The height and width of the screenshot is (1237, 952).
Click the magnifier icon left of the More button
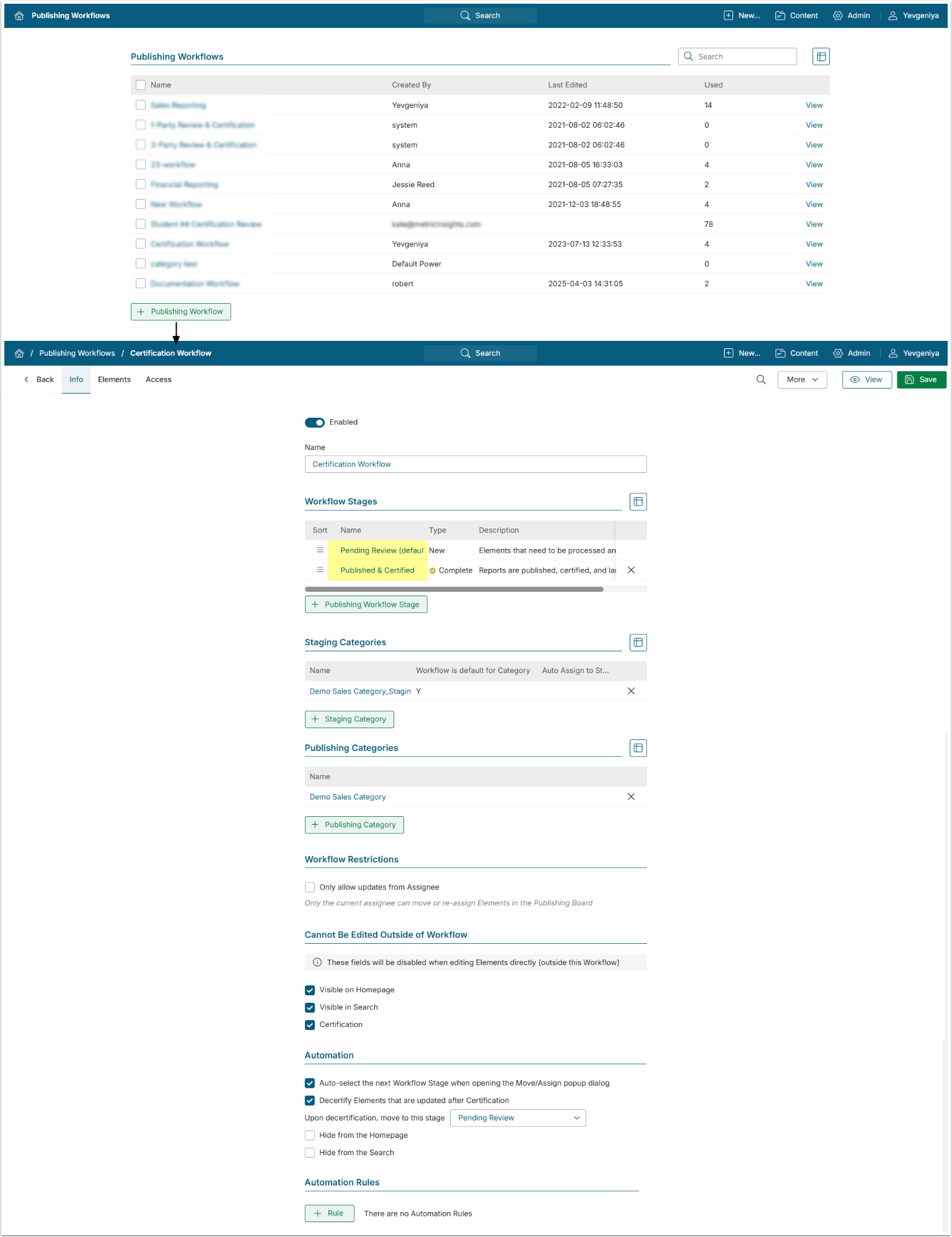(x=761, y=379)
